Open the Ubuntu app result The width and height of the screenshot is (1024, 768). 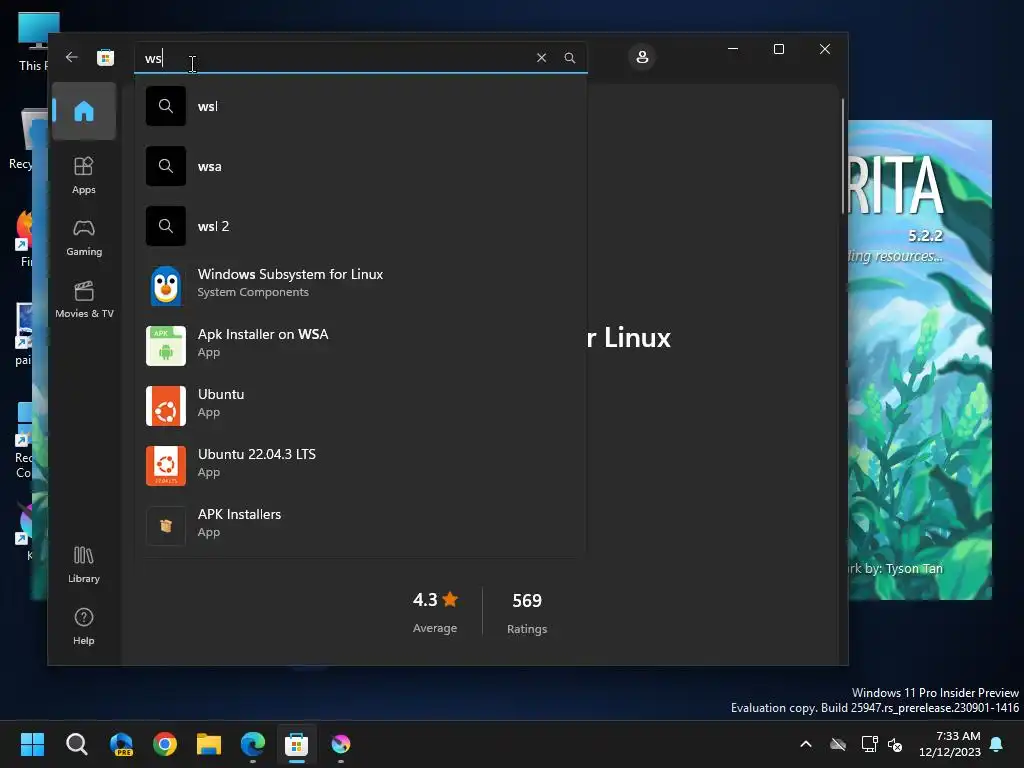point(360,406)
